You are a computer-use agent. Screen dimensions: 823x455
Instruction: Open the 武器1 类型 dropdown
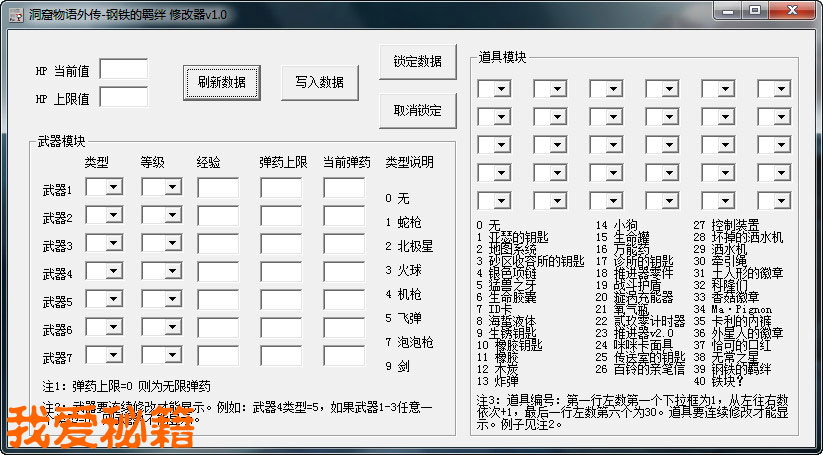pyautogui.click(x=114, y=187)
